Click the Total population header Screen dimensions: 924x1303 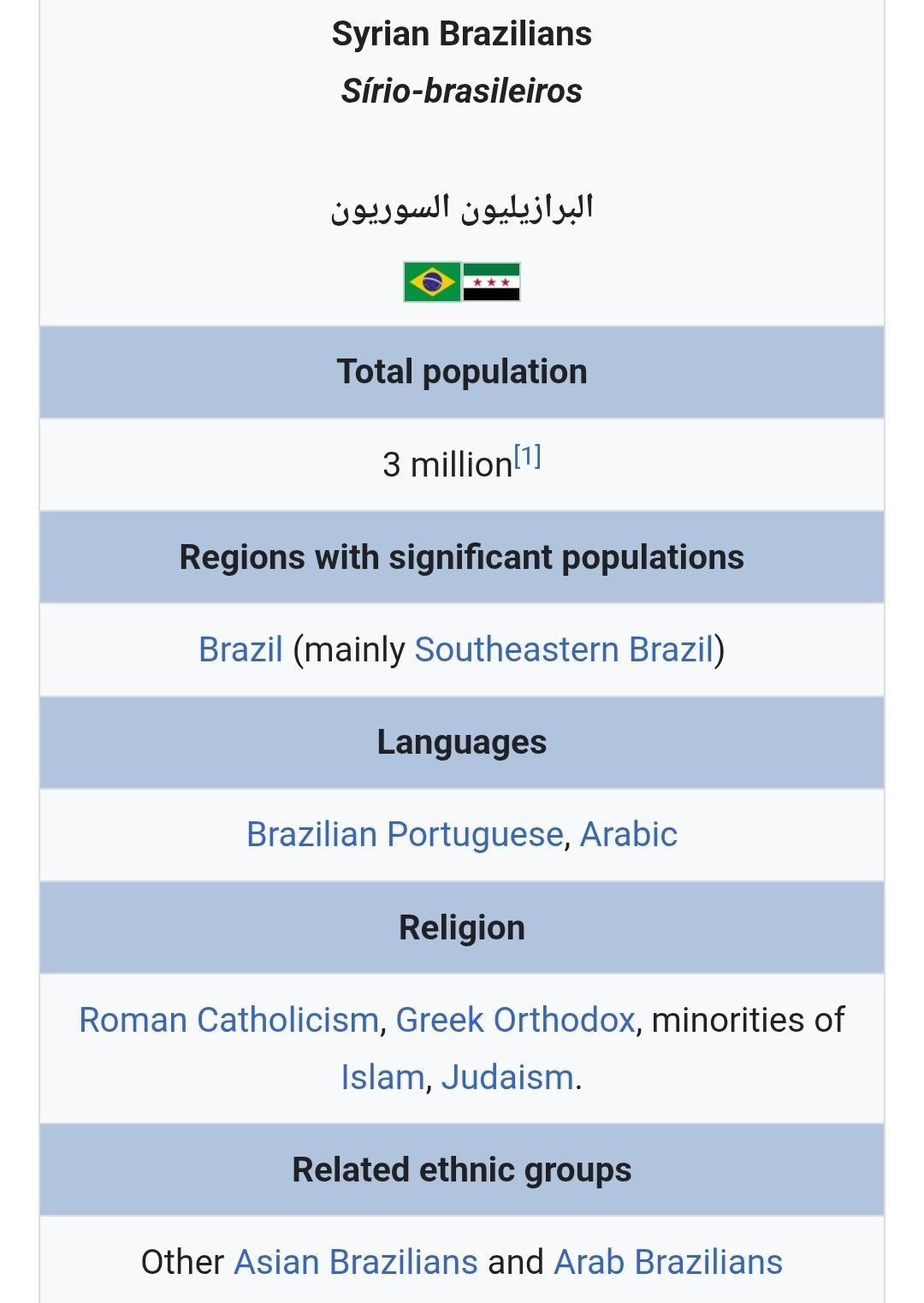[x=462, y=372]
